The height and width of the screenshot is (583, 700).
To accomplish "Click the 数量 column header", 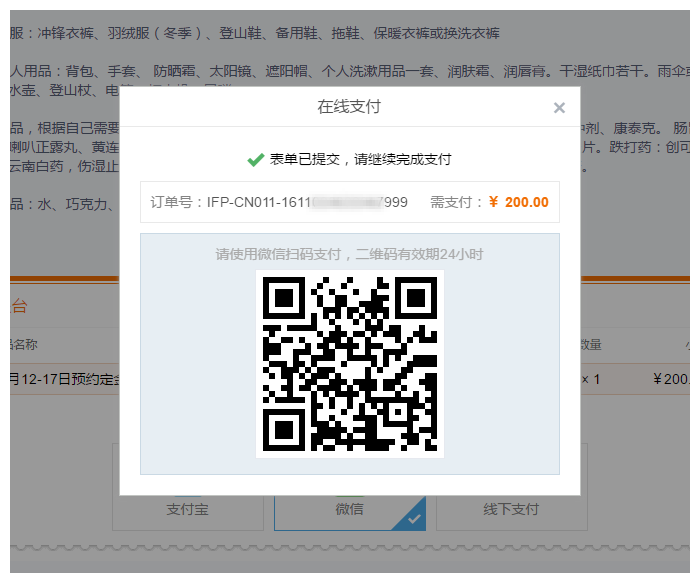I will (591, 345).
